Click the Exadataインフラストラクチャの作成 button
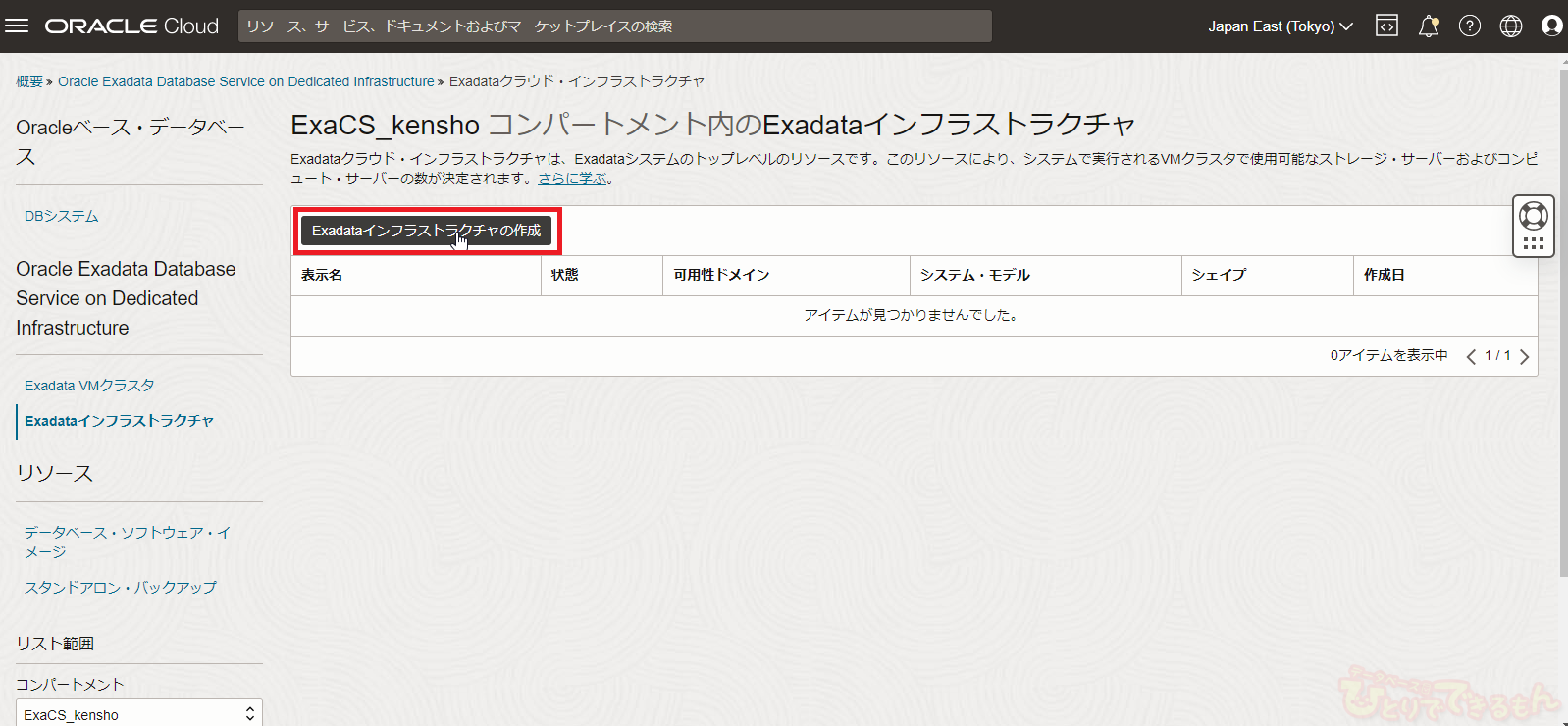The width and height of the screenshot is (1568, 726). (426, 231)
